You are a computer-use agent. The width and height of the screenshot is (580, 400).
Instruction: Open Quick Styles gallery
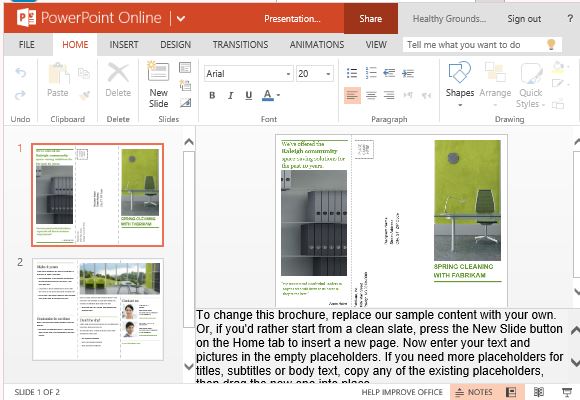(531, 85)
